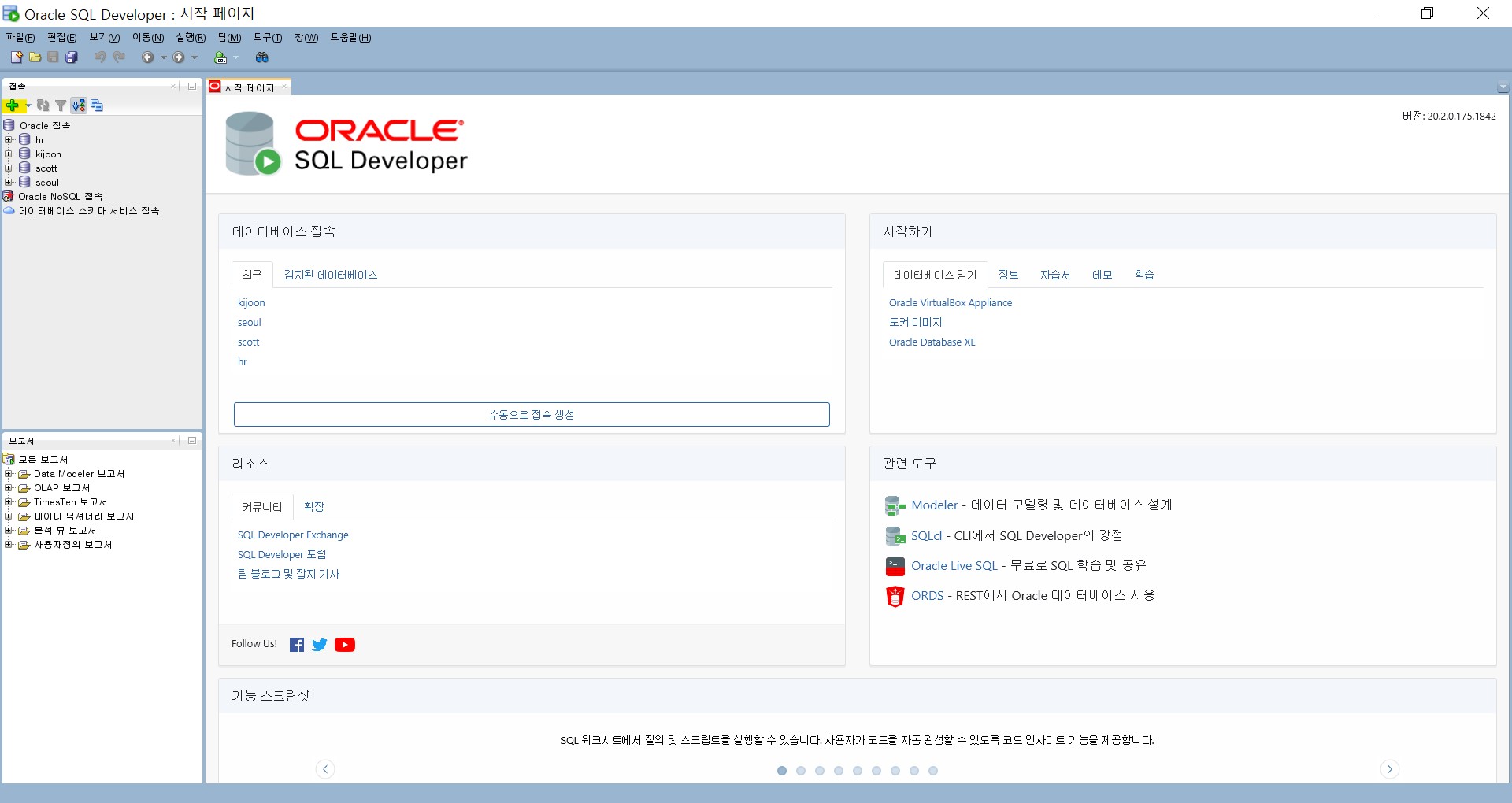Go to next feature screenshot arrow
1512x803 pixels.
tap(1390, 769)
